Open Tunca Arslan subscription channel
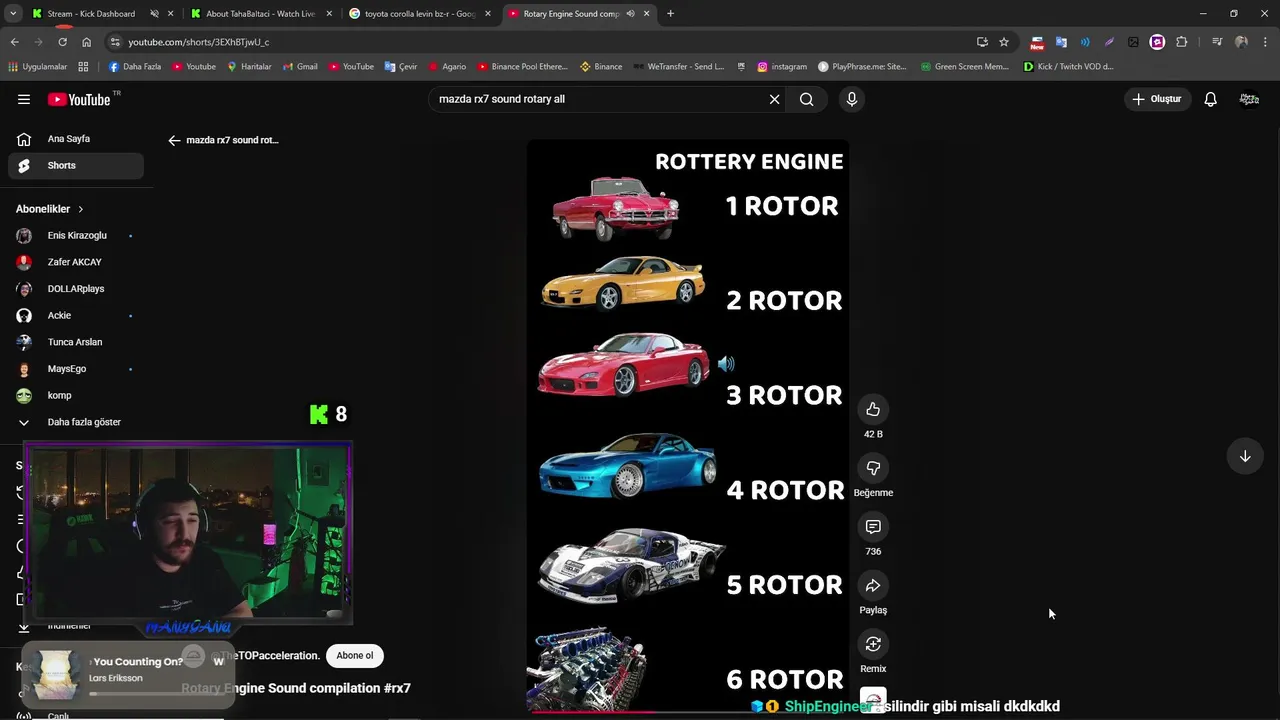 click(x=76, y=342)
